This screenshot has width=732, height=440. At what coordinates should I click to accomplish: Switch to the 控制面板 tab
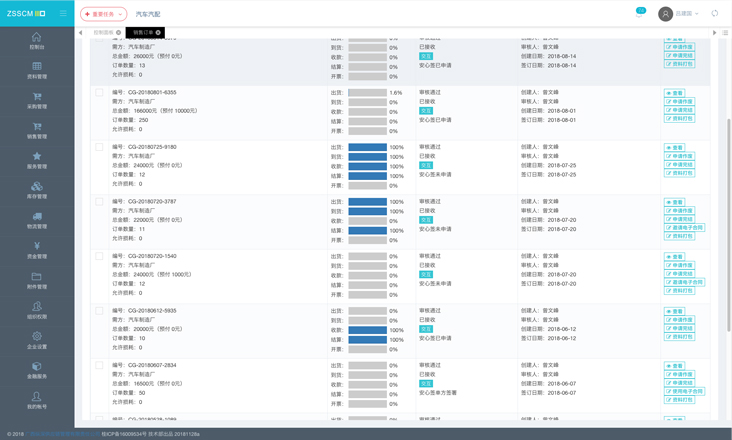click(103, 33)
